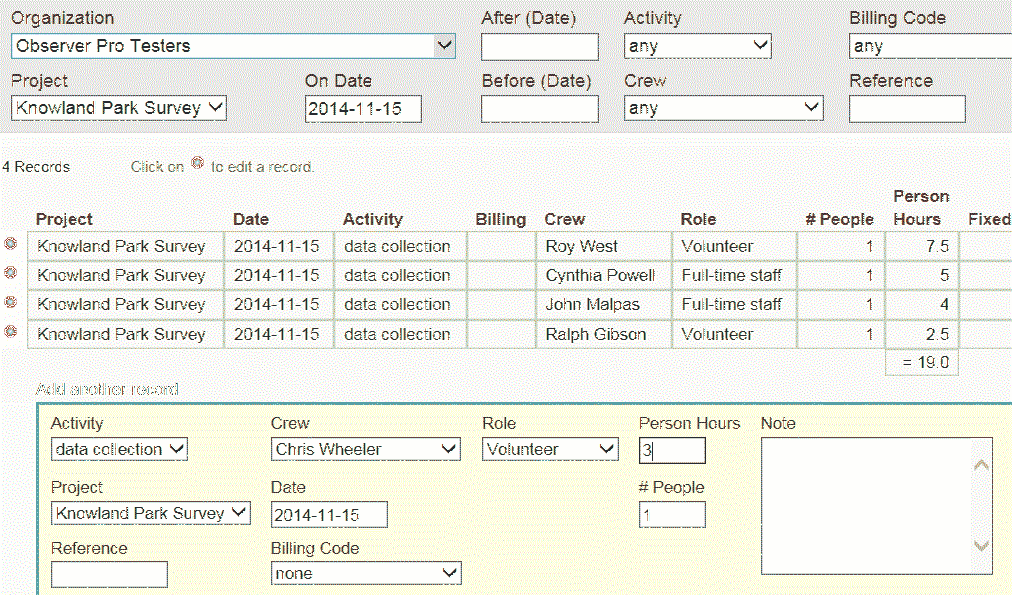Image resolution: width=1012 pixels, height=595 pixels.
Task: Click edit icon for Roy West record
Action: point(11,243)
